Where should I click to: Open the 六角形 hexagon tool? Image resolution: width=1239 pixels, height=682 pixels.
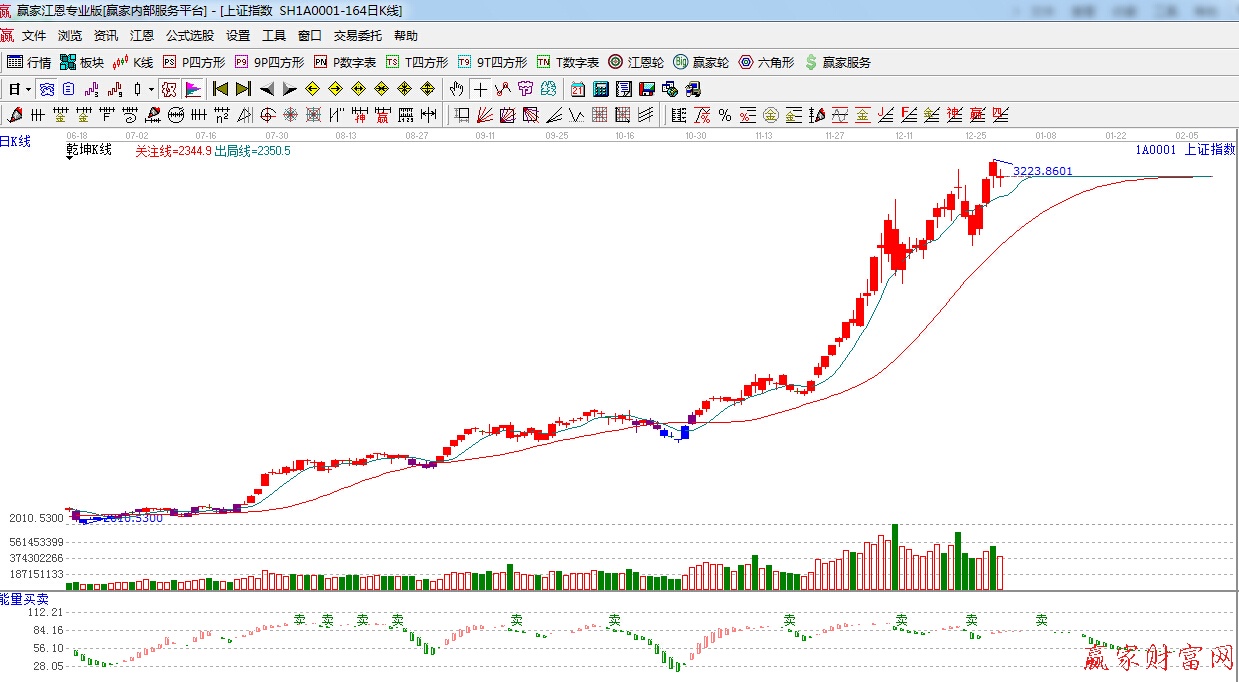click(x=766, y=62)
